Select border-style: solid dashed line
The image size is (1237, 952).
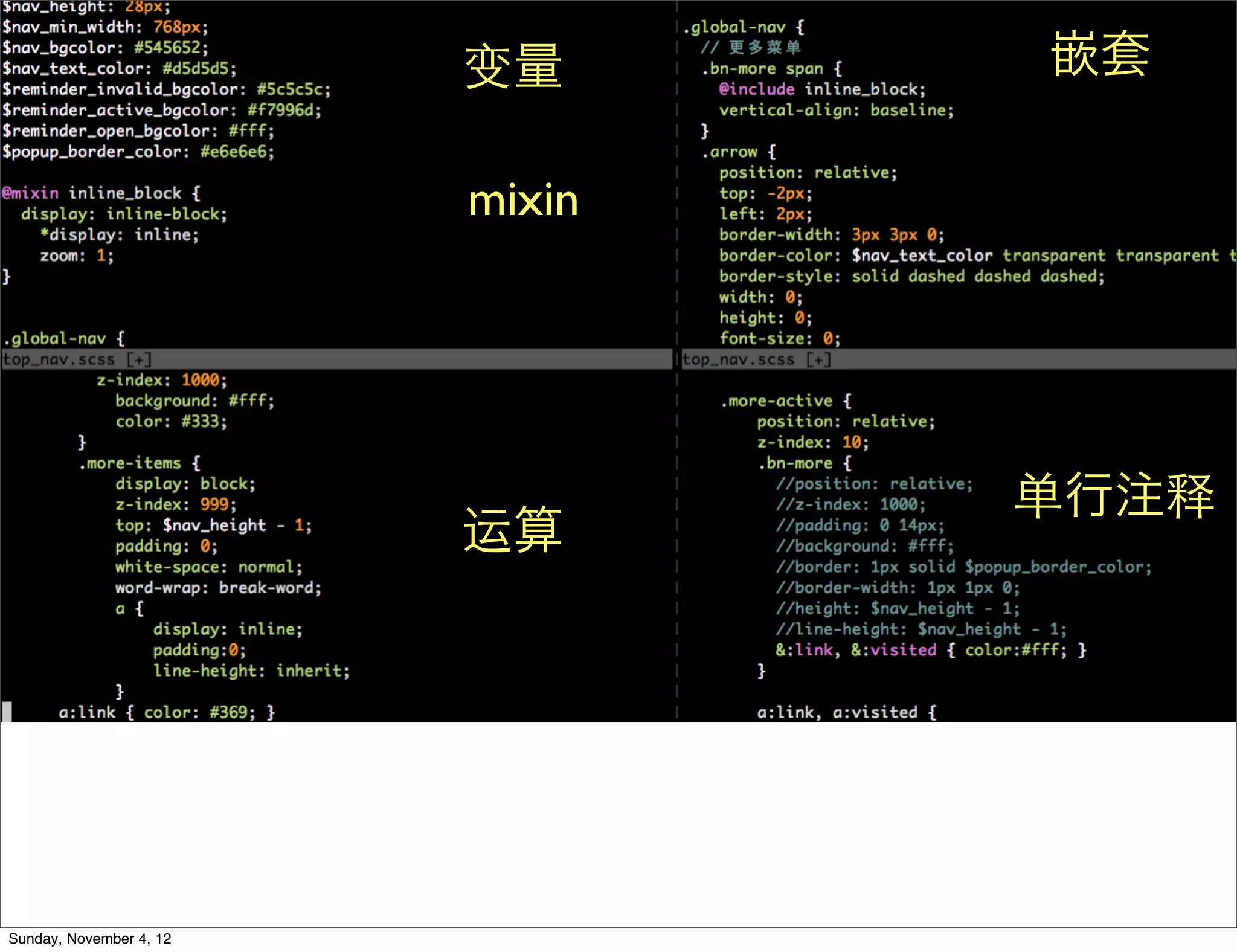912,277
